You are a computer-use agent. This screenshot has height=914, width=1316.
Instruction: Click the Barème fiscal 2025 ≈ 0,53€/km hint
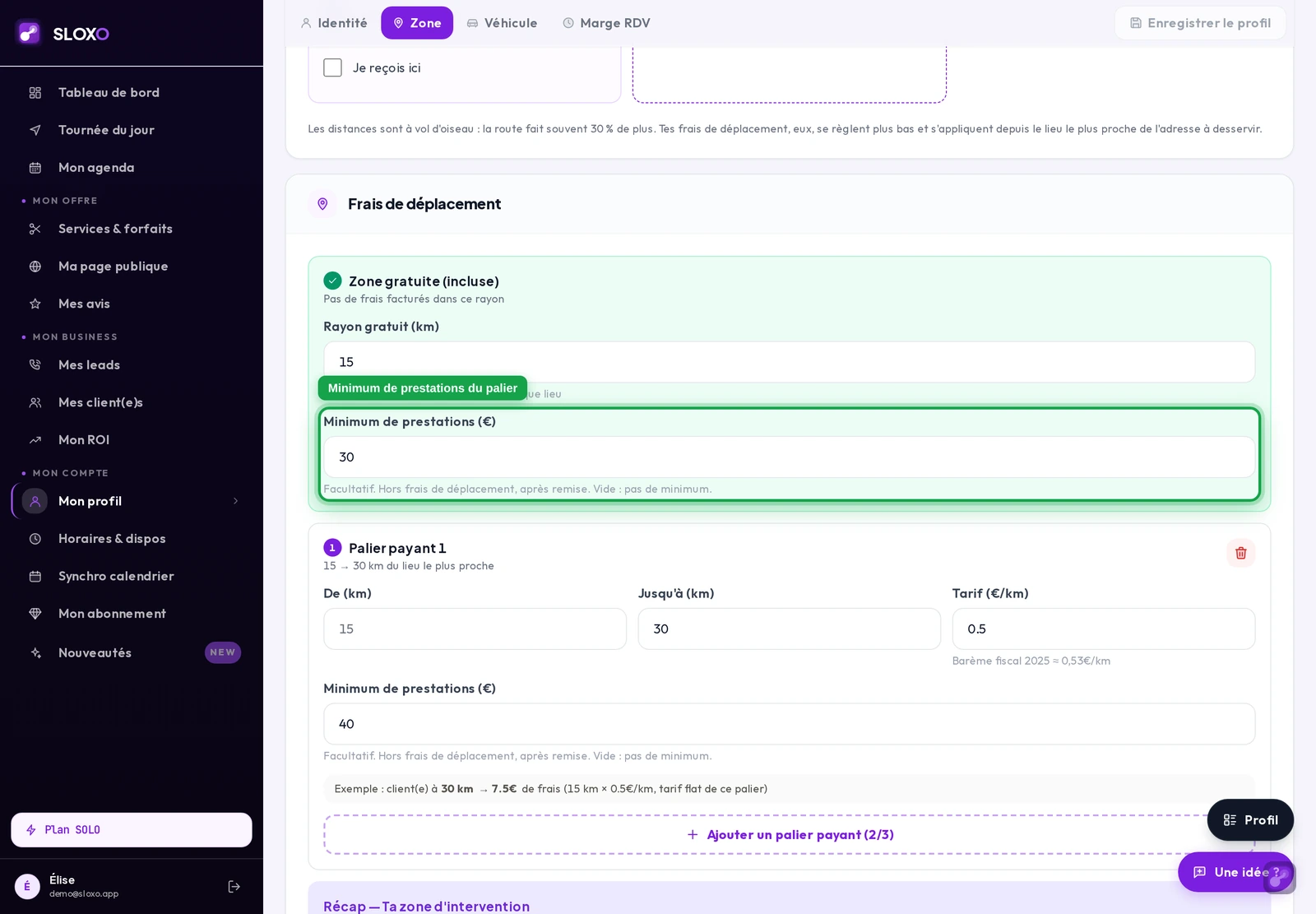click(1031, 661)
